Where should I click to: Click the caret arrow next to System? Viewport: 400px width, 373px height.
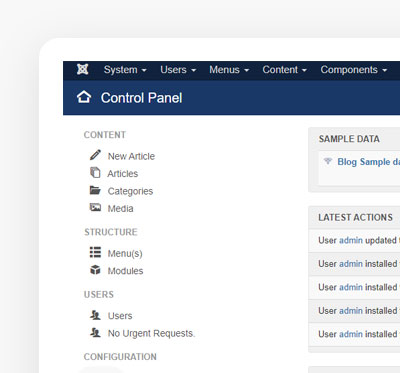(x=144, y=71)
